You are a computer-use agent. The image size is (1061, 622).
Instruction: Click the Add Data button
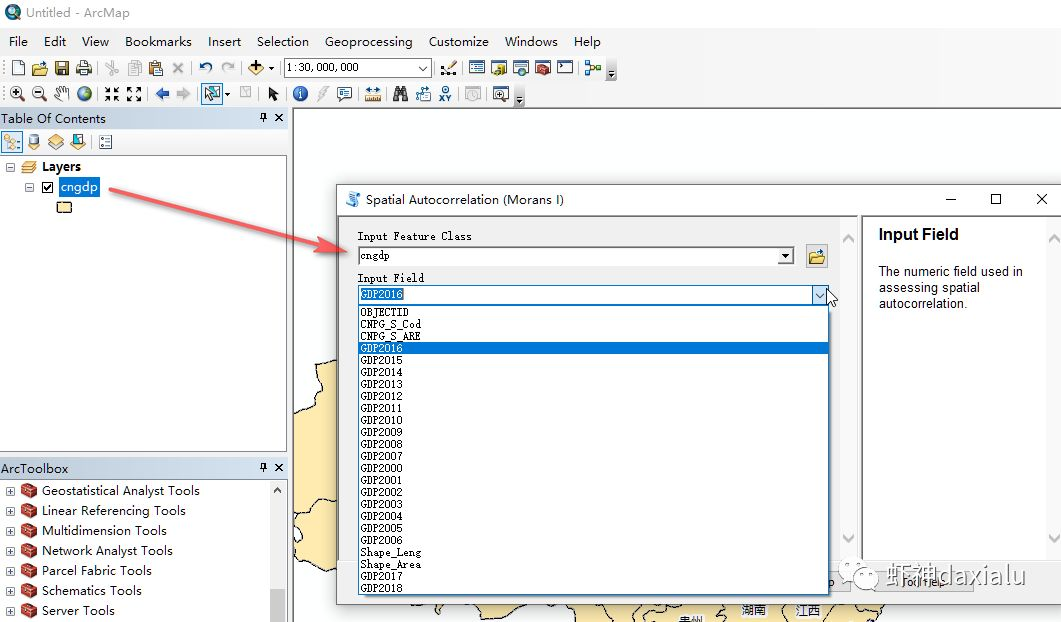point(256,68)
